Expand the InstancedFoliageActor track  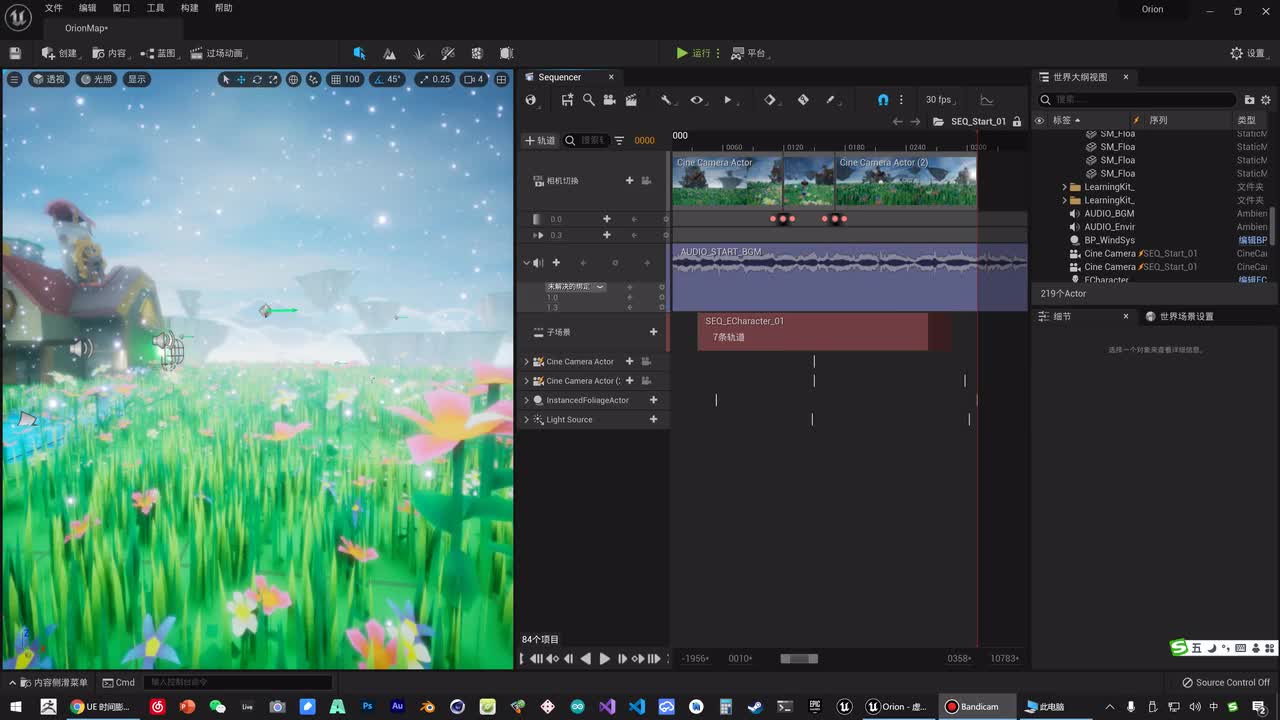(x=527, y=400)
